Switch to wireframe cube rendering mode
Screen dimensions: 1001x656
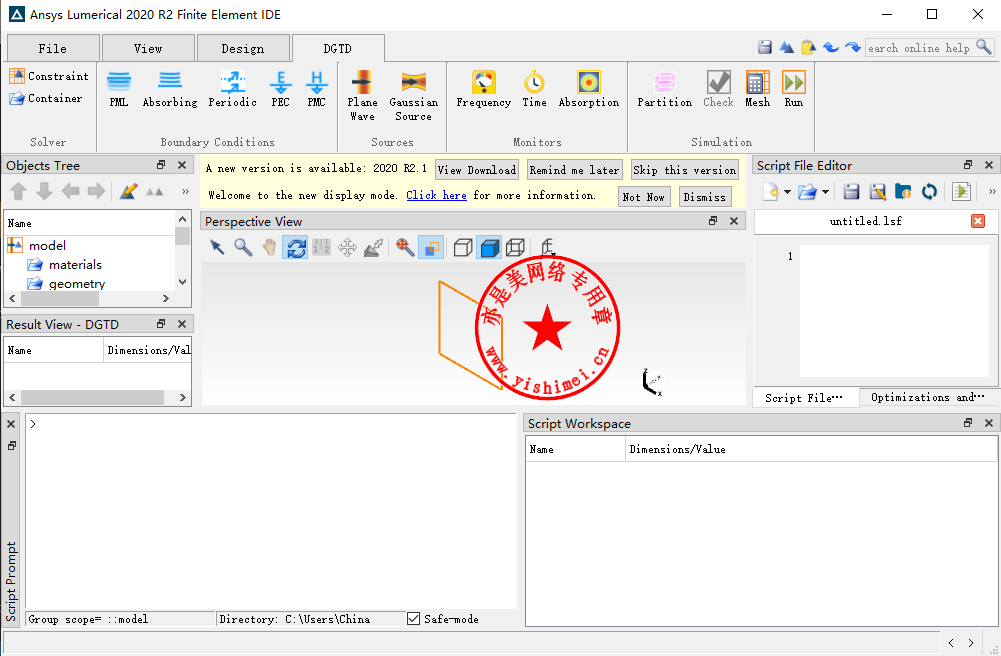(x=515, y=248)
